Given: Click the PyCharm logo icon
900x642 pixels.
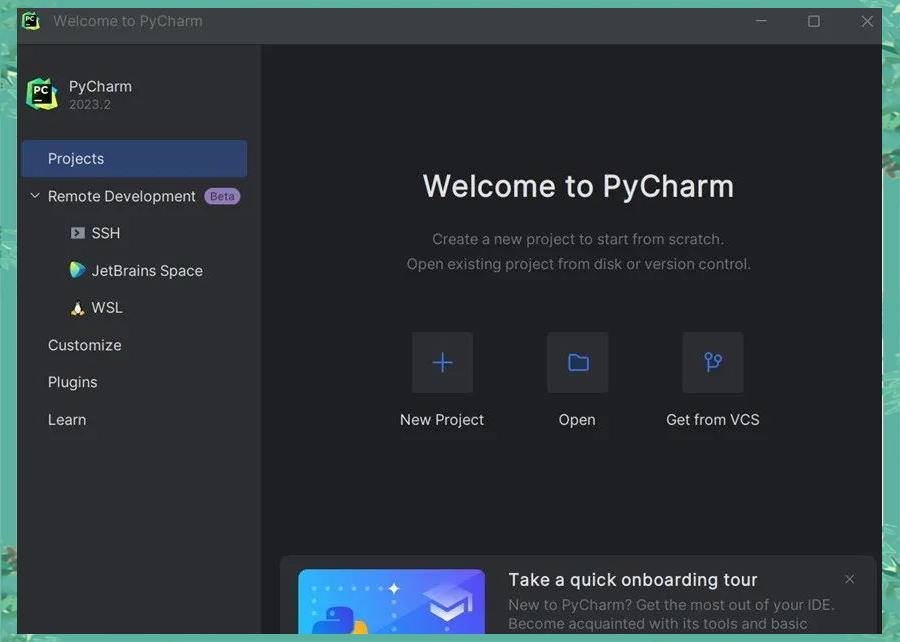Looking at the screenshot, I should click(x=41, y=93).
